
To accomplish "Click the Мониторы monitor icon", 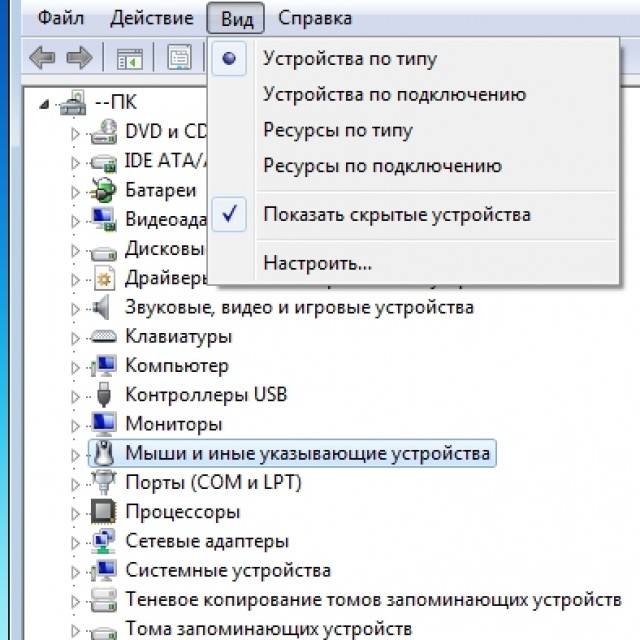I will [104, 424].
